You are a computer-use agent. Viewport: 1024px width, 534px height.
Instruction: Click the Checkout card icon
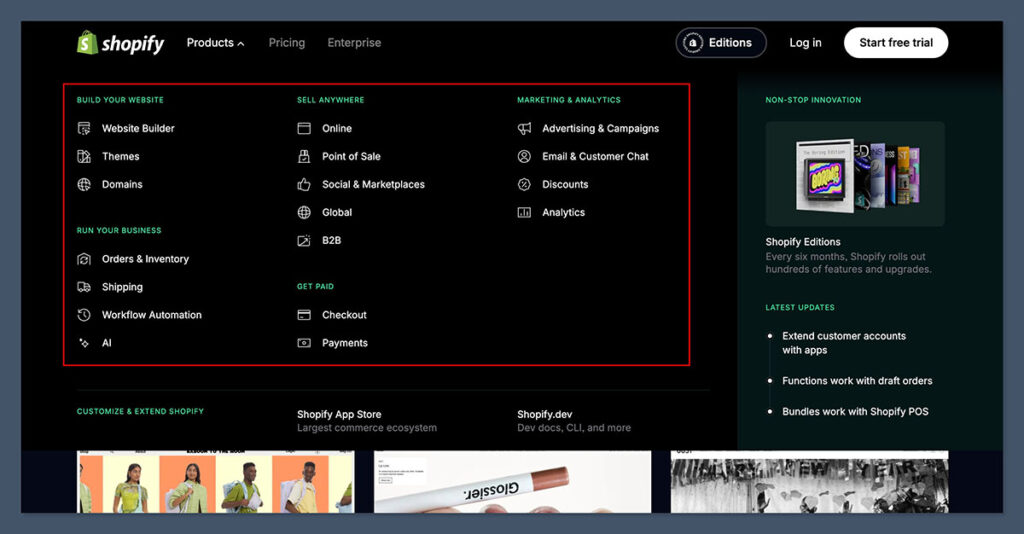coord(304,315)
